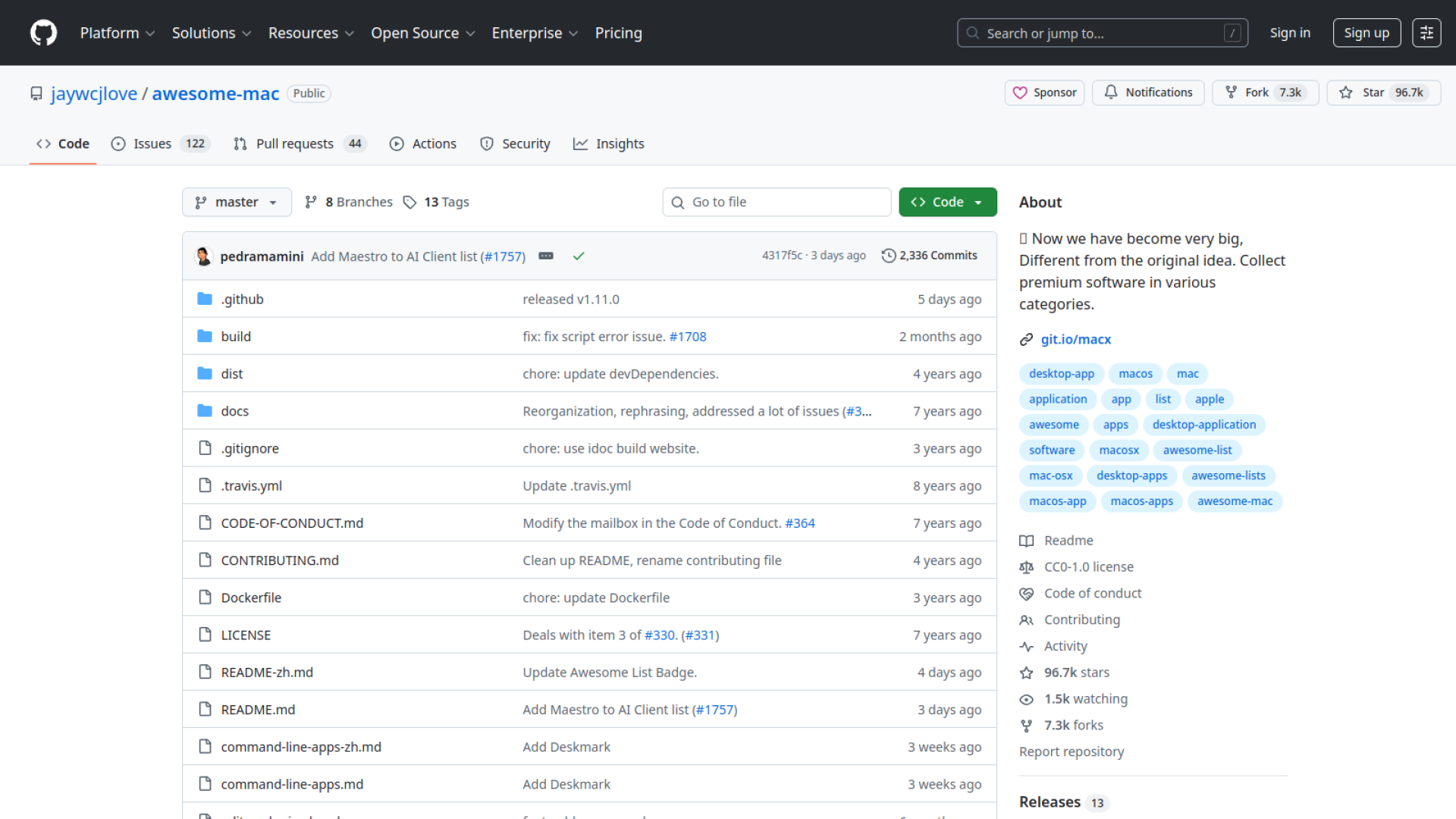Open the jaywcjlove owner profile link
This screenshot has height=819, width=1456.
94,93
